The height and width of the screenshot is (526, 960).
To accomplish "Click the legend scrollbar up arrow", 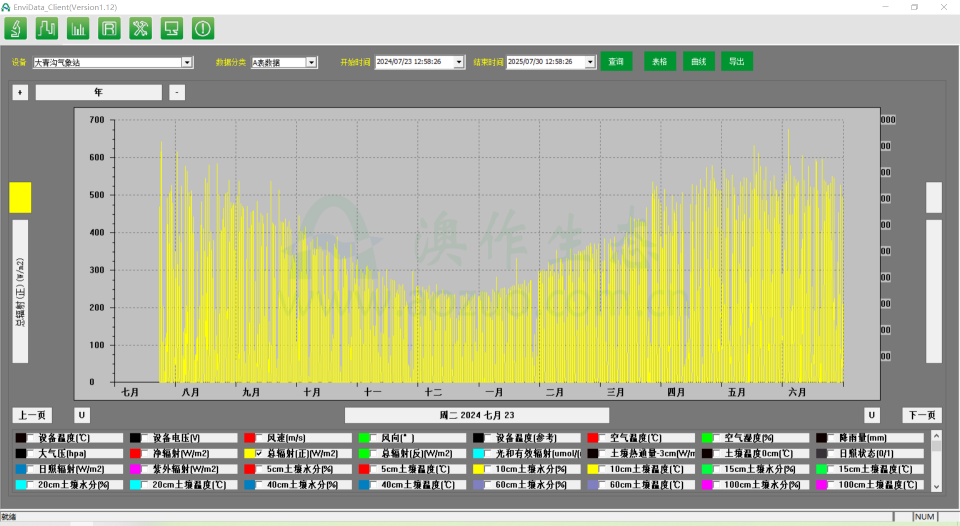I will coord(936,436).
